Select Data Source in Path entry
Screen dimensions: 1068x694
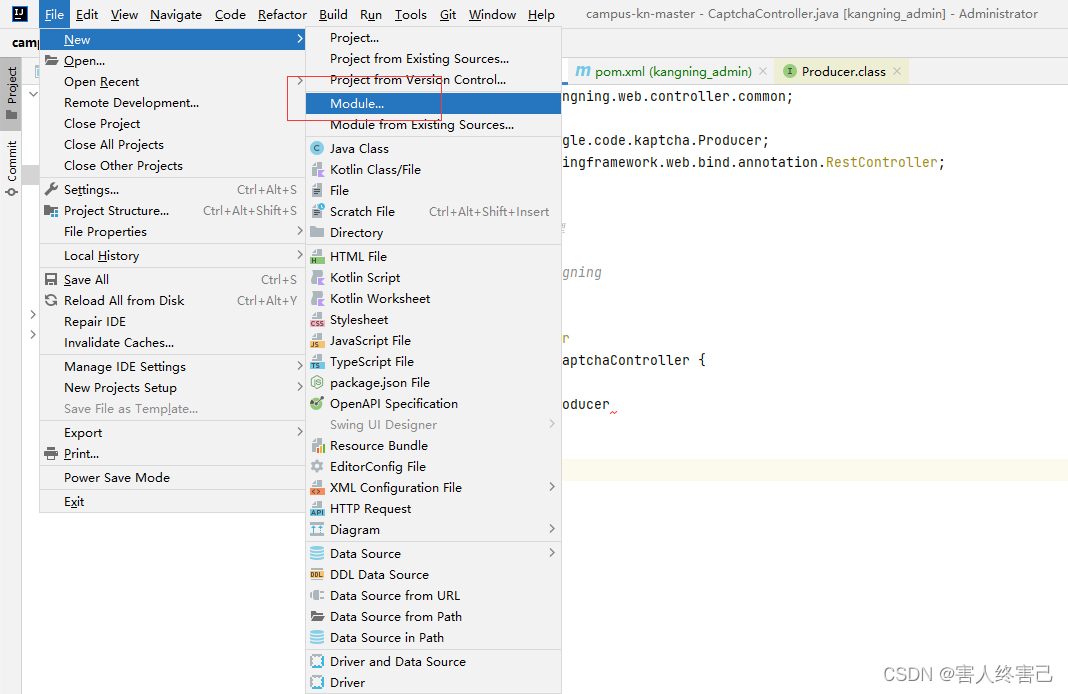point(433,637)
